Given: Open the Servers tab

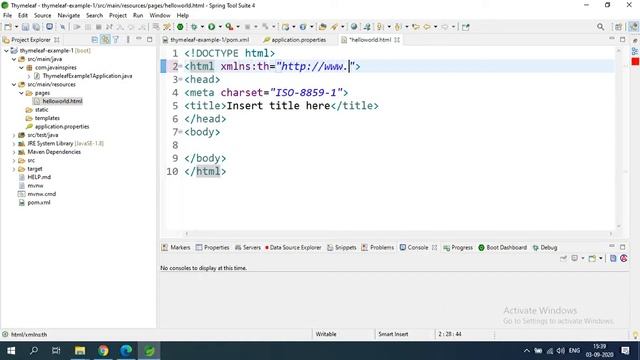Looking at the screenshot, I should (x=248, y=247).
